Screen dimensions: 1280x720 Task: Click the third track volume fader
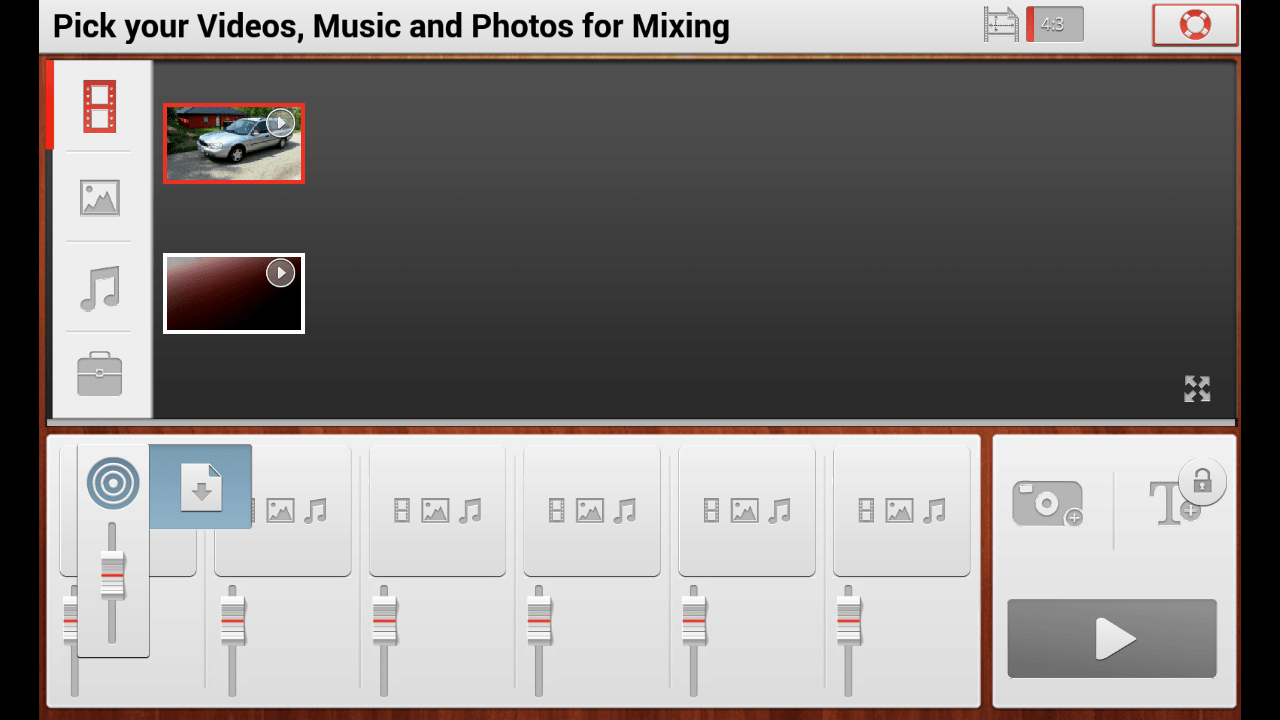(384, 620)
